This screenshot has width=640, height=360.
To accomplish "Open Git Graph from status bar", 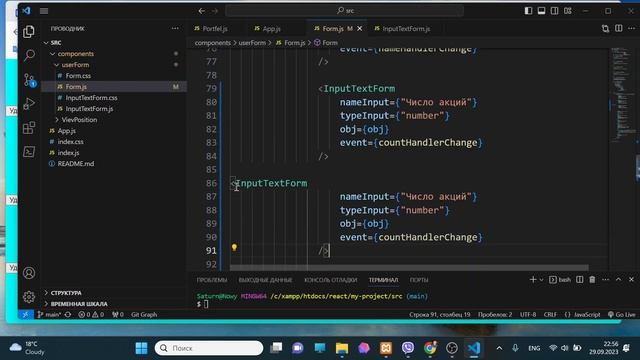I will (144, 315).
